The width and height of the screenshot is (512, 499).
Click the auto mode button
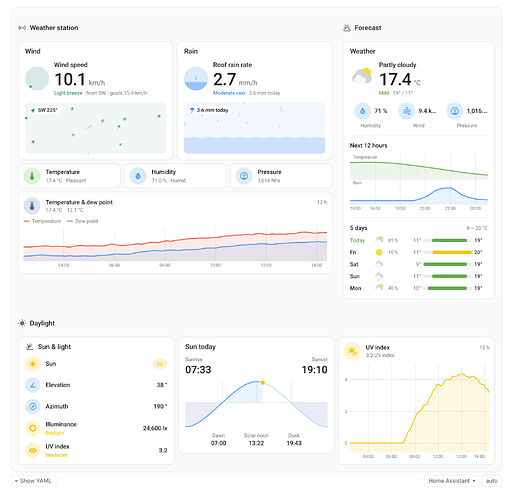tap(492, 481)
